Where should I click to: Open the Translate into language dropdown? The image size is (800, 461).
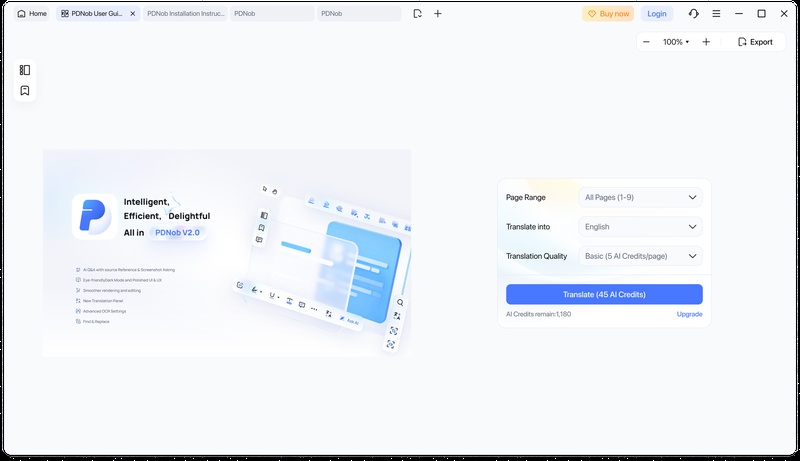click(x=640, y=227)
